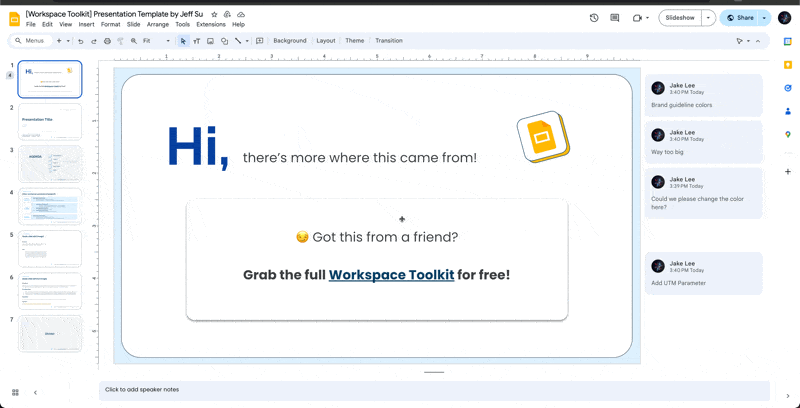This screenshot has height=408, width=800.
Task: Switch to grid view icon
Action: (15, 392)
